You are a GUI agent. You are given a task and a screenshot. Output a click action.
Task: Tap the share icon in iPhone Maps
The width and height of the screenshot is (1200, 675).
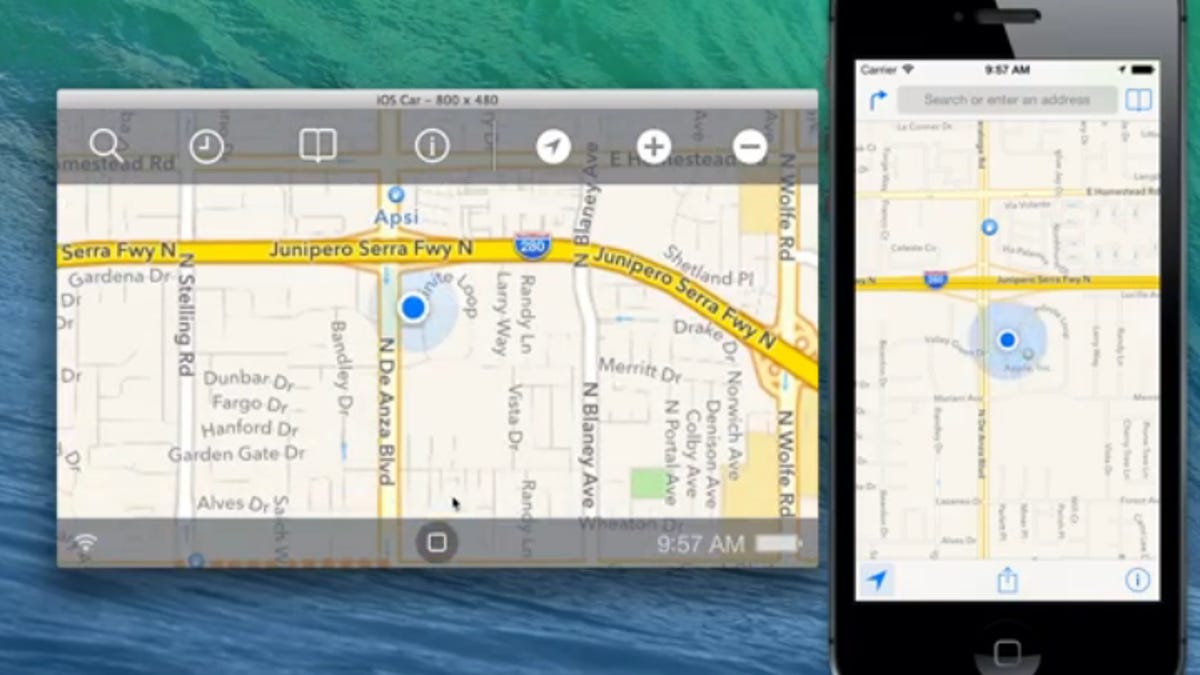[1008, 580]
